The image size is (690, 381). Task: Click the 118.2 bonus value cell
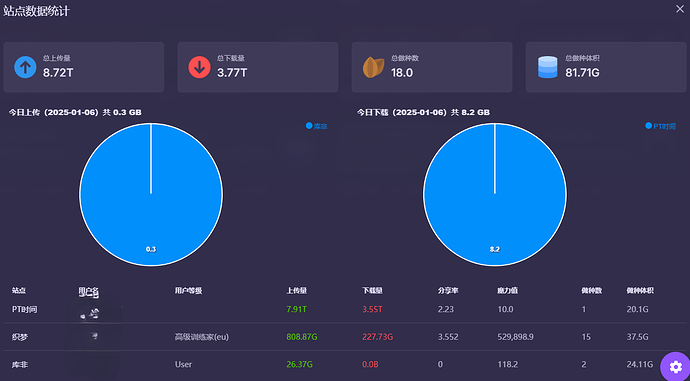click(507, 365)
